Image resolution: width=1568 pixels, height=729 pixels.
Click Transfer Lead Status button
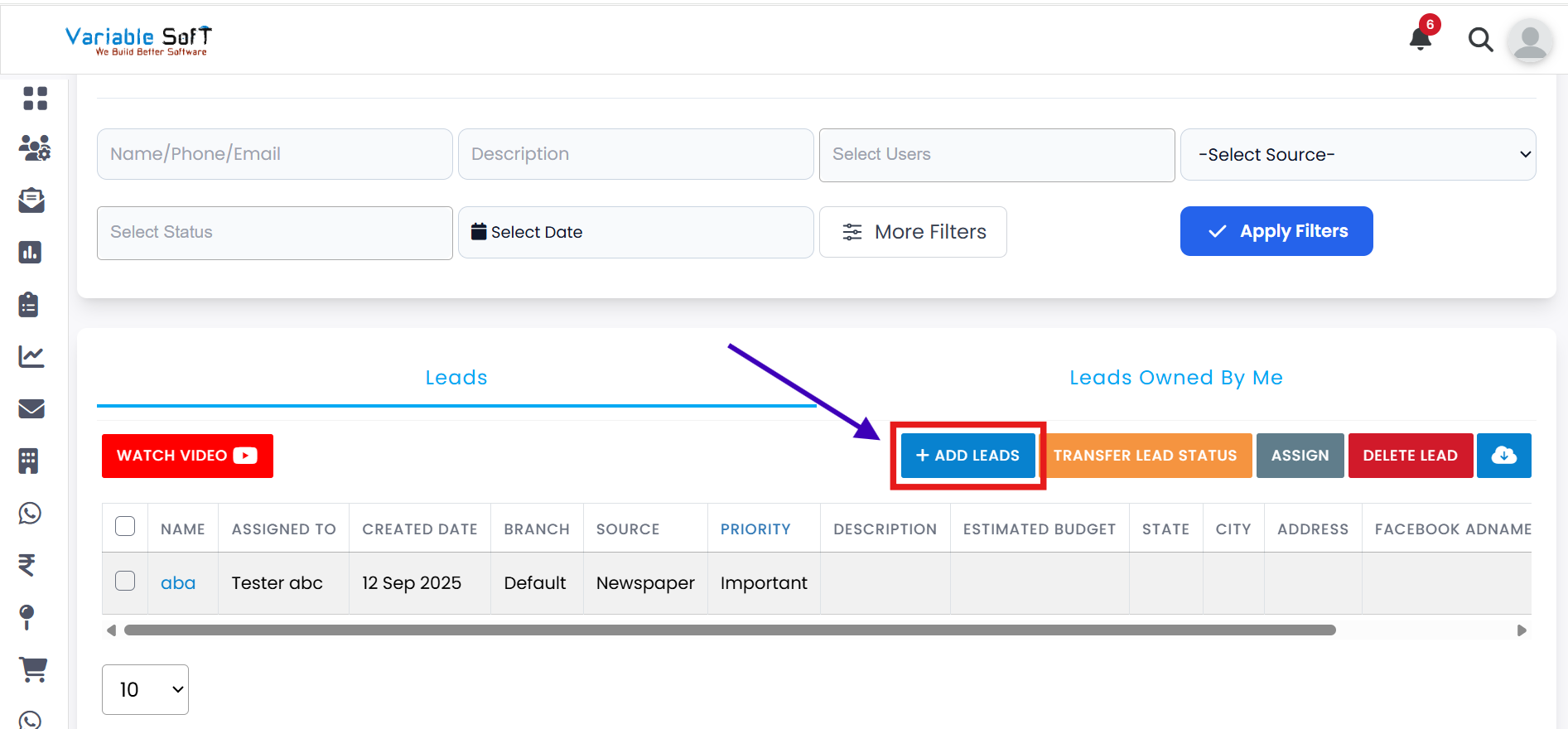tap(1145, 456)
